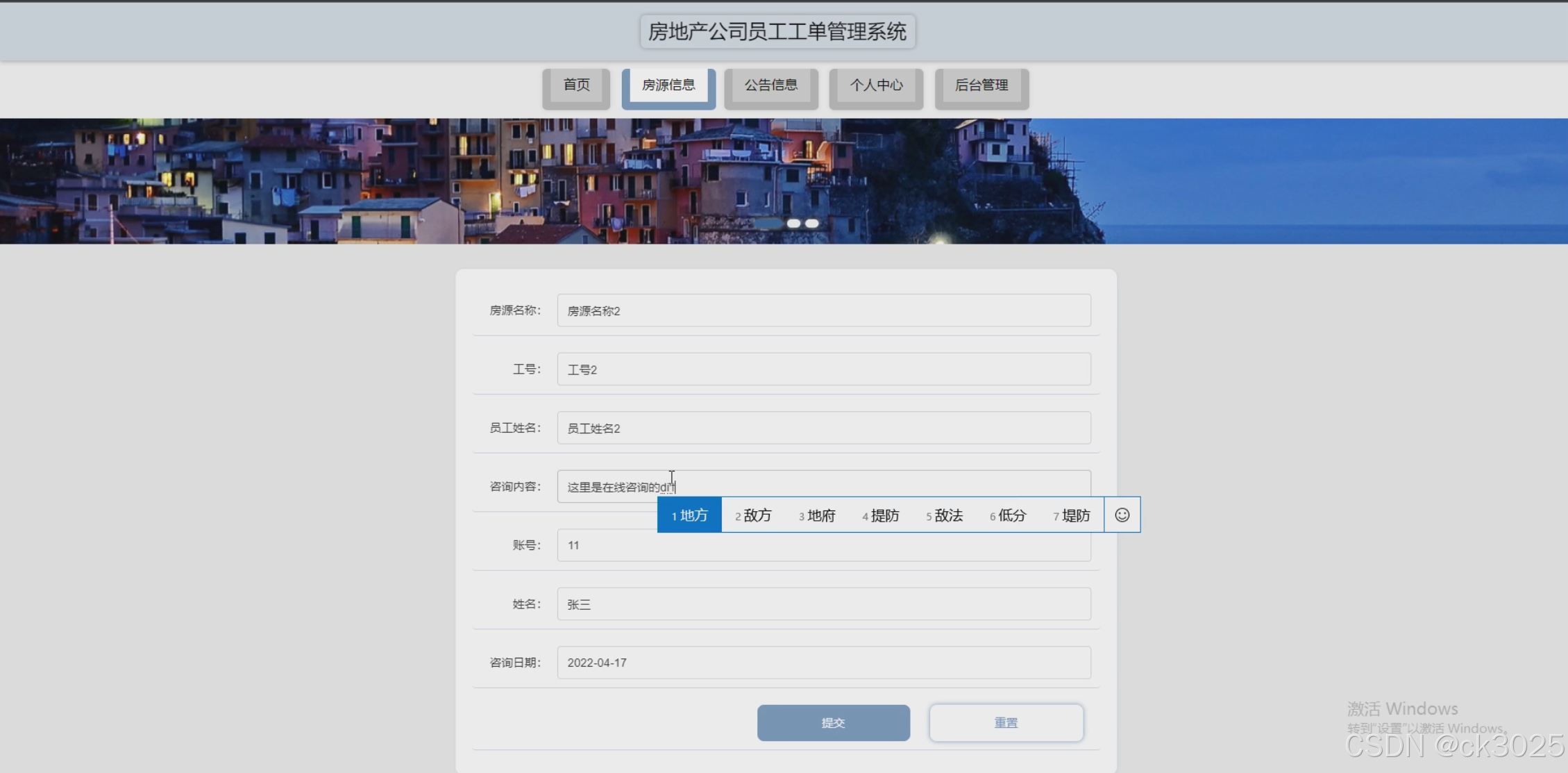Open the 后台管理 tab
This screenshot has width=1568, height=773.
pos(981,85)
